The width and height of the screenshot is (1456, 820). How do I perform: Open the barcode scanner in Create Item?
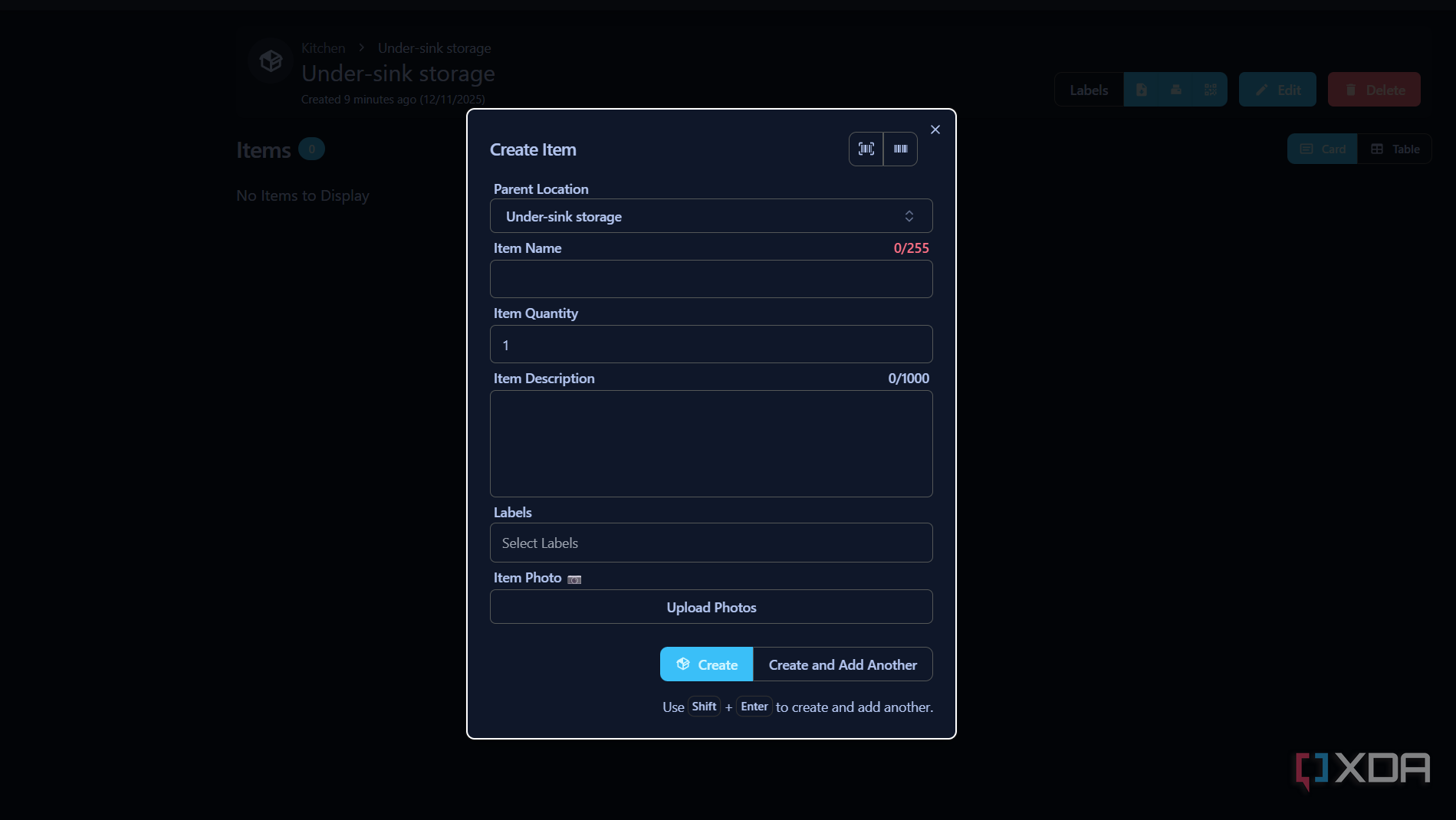click(866, 149)
